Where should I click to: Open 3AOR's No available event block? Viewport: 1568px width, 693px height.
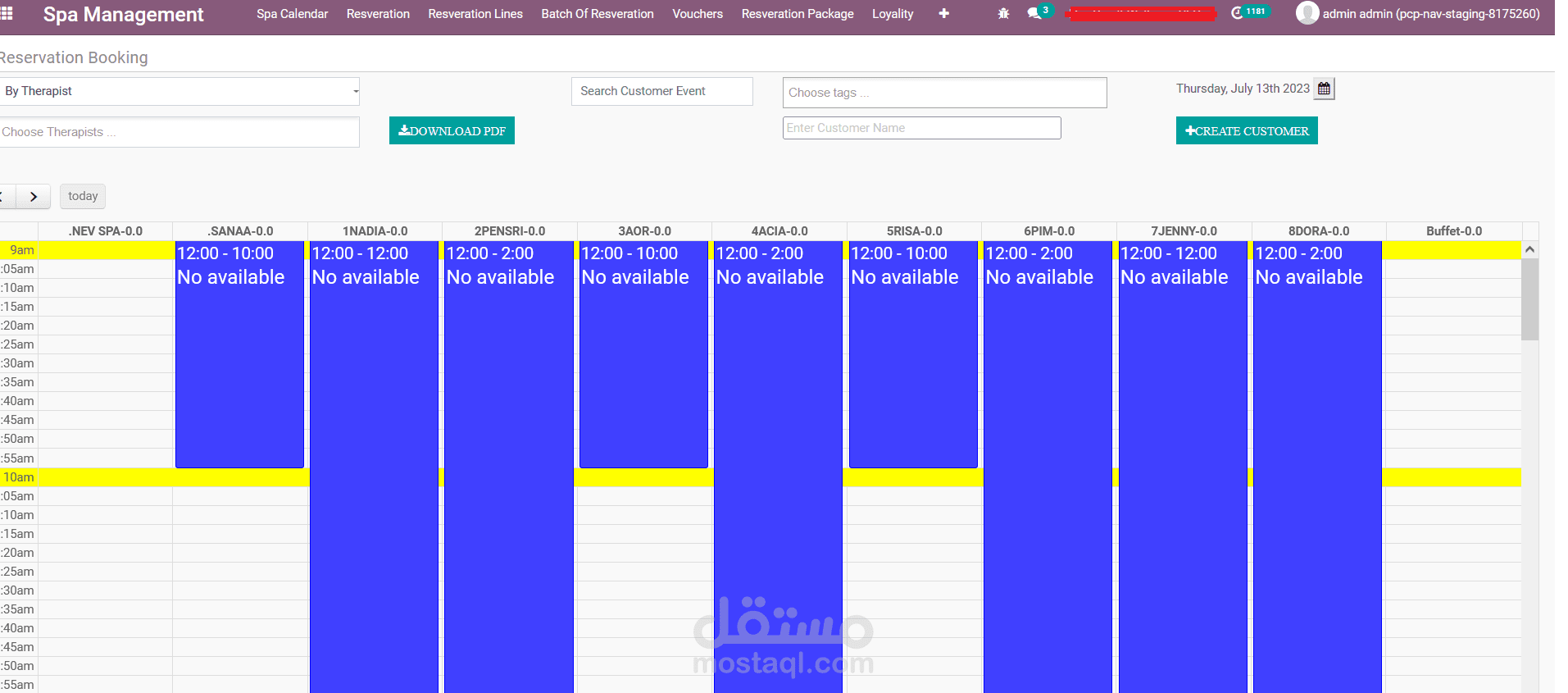click(x=643, y=354)
